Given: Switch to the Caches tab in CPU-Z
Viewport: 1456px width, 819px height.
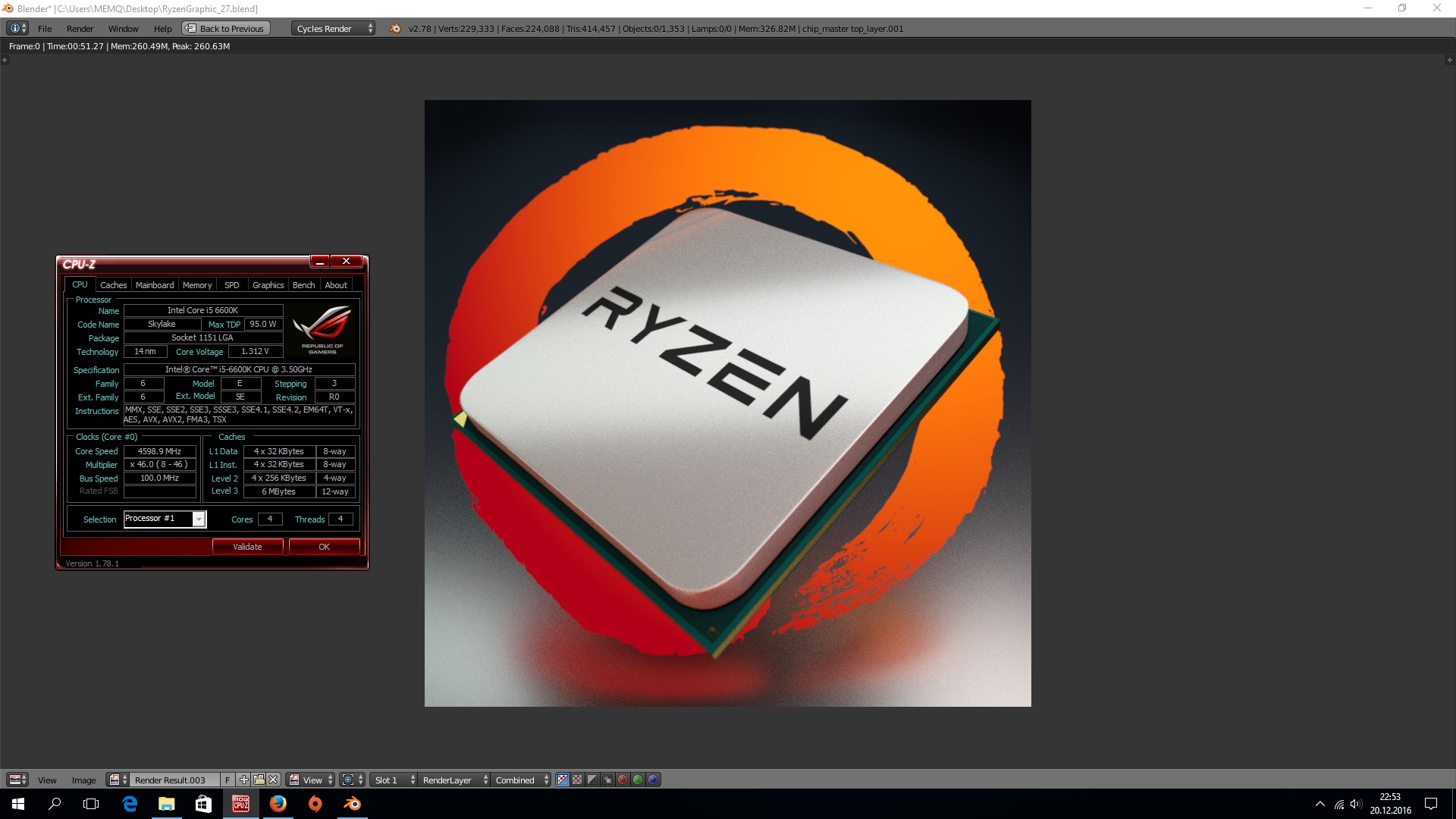Looking at the screenshot, I should (114, 285).
